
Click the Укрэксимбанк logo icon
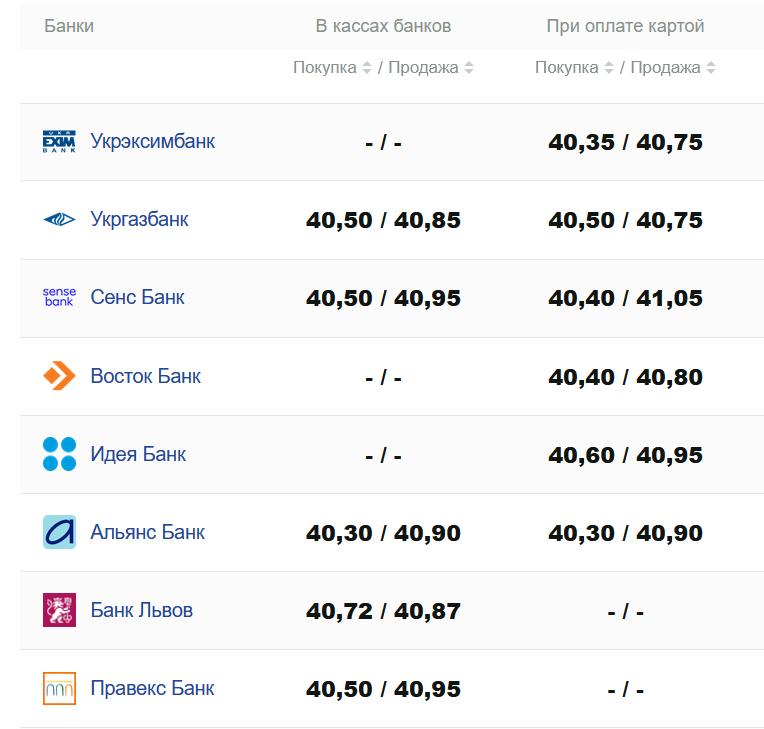click(x=59, y=142)
